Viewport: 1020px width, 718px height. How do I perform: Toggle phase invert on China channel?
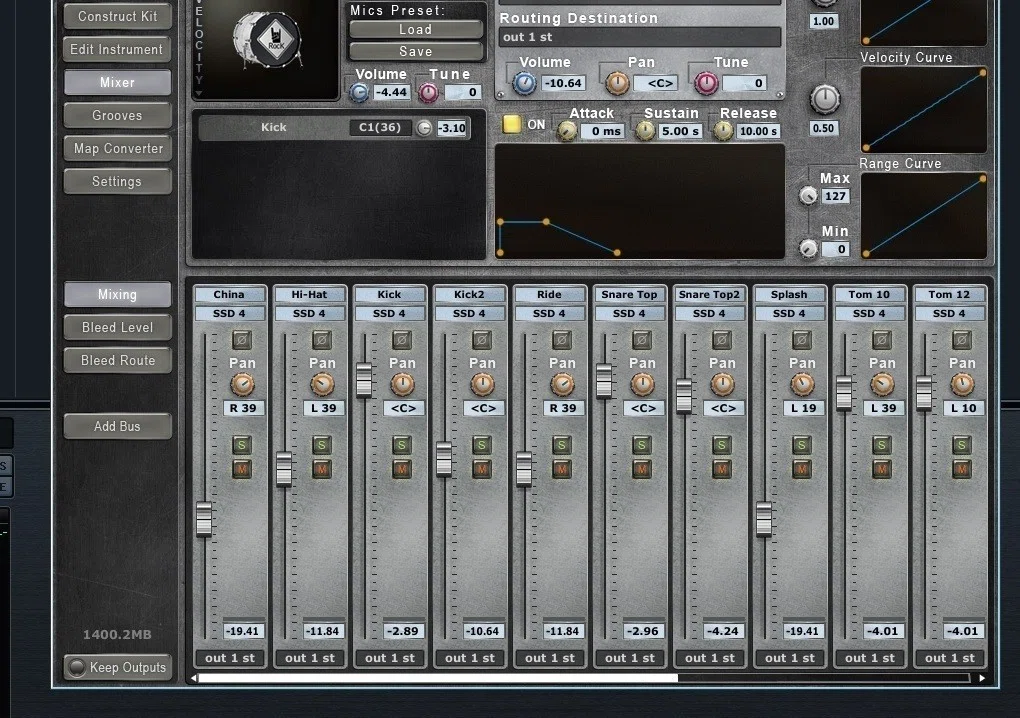pos(241,339)
